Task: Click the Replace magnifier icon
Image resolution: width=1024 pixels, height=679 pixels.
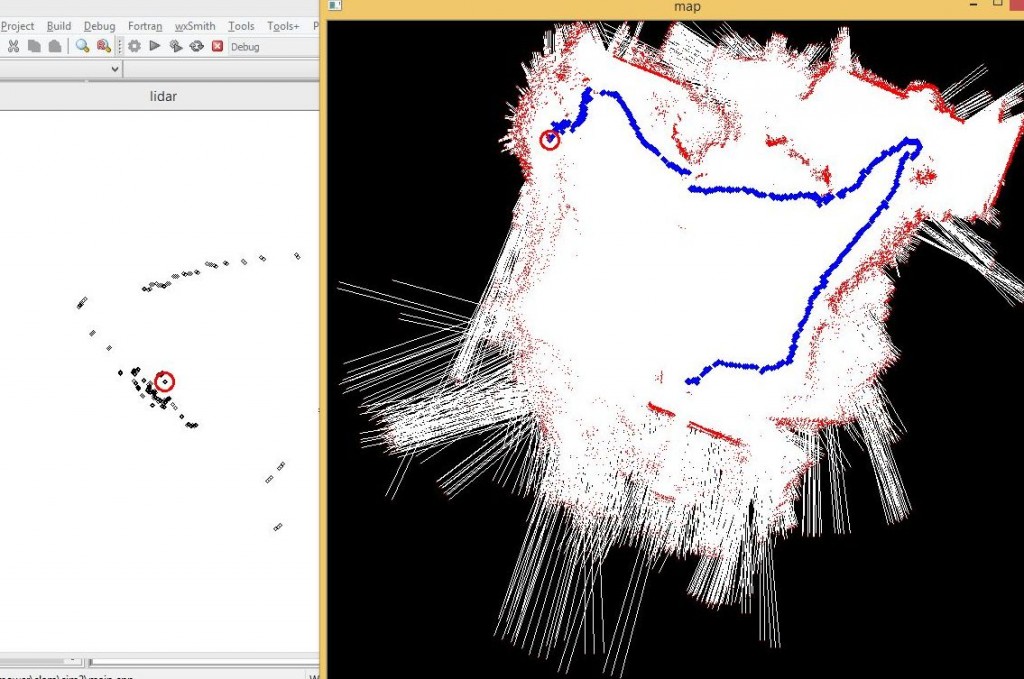Action: [103, 46]
